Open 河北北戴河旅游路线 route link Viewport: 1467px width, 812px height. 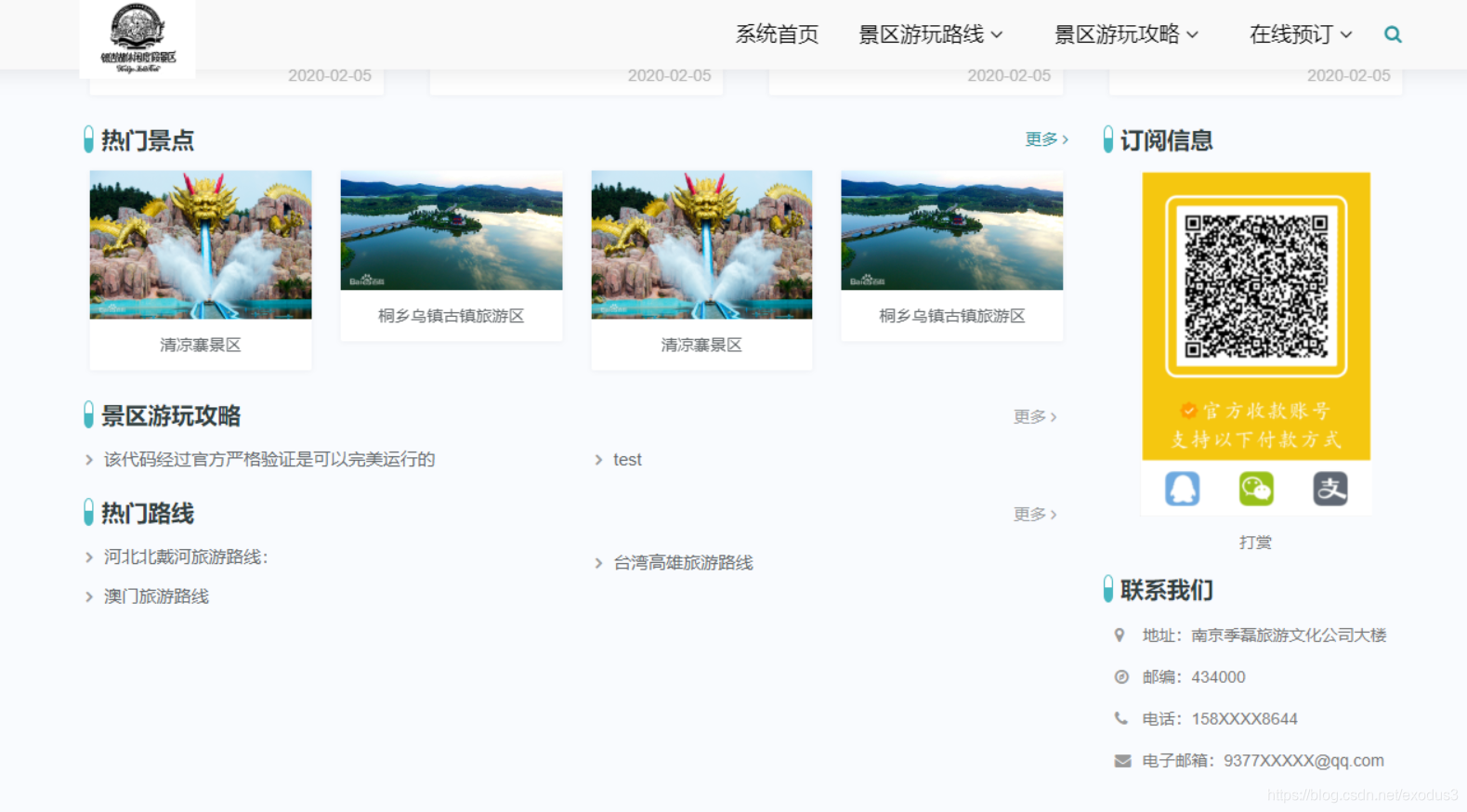tap(186, 557)
